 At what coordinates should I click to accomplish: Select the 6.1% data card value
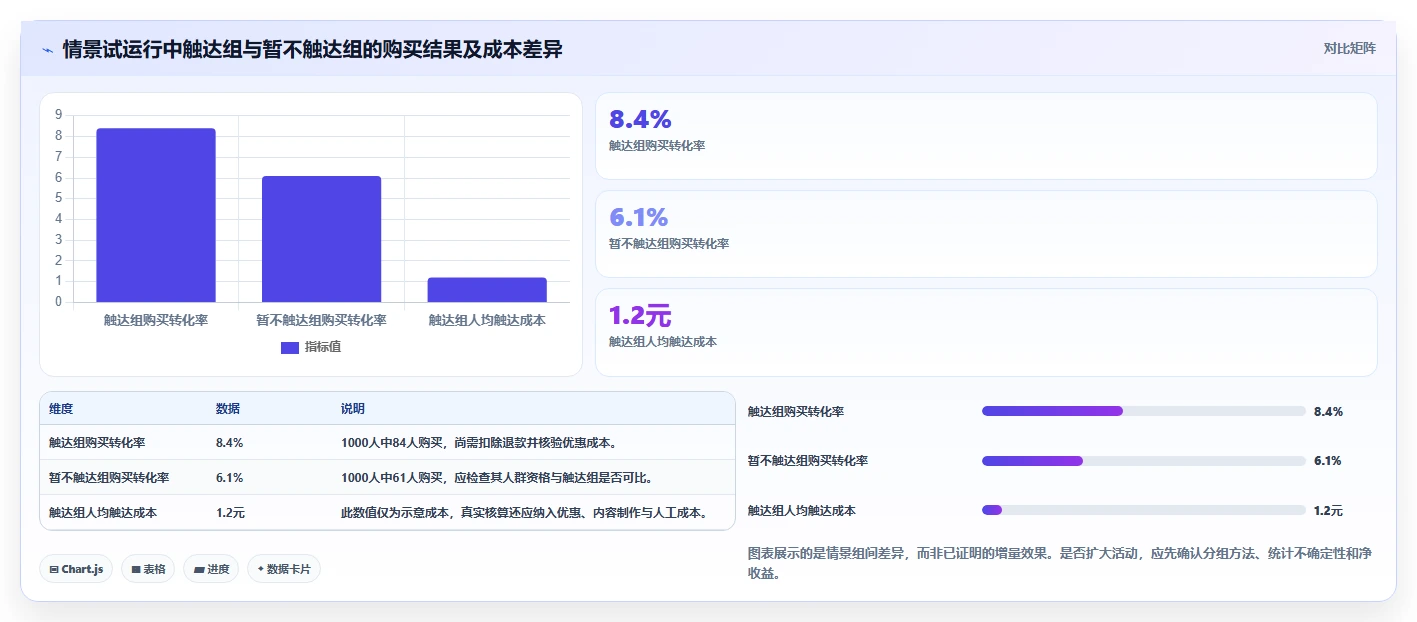point(638,217)
